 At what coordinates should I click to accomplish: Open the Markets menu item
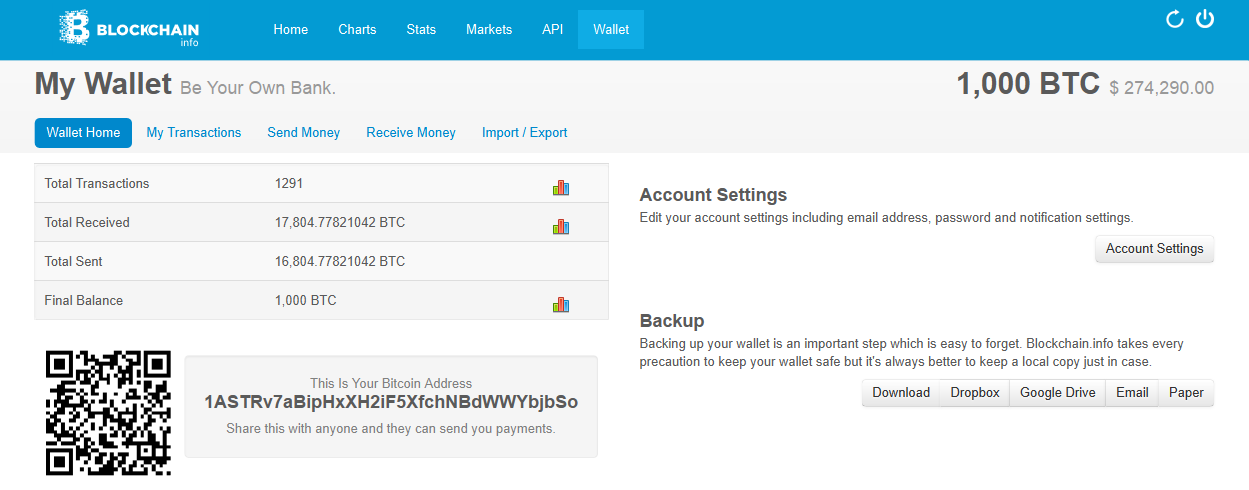click(x=489, y=29)
